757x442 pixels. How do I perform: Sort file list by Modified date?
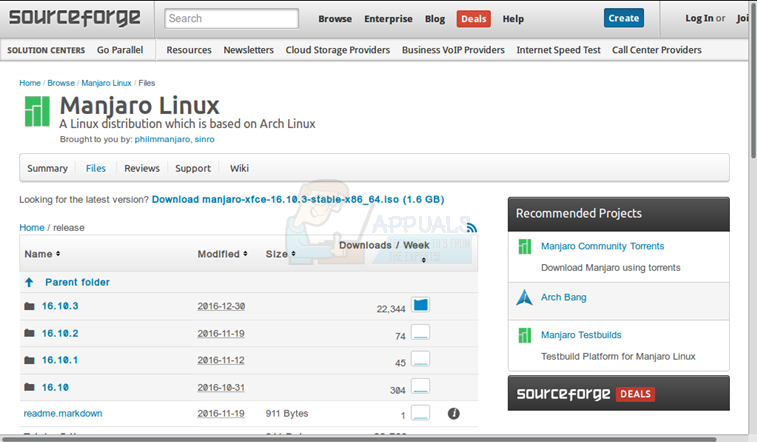[222, 254]
